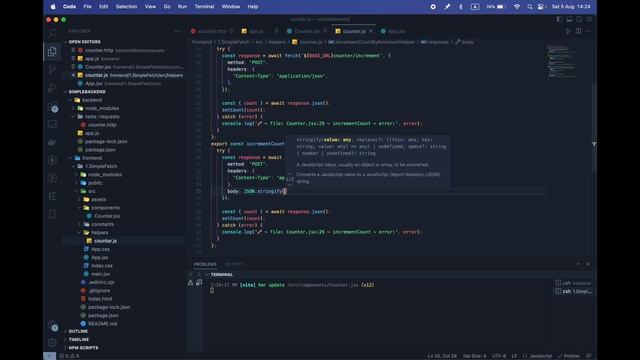This screenshot has width=640, height=360.
Task: Open the macOS Control Center
Action: click(542, 7)
